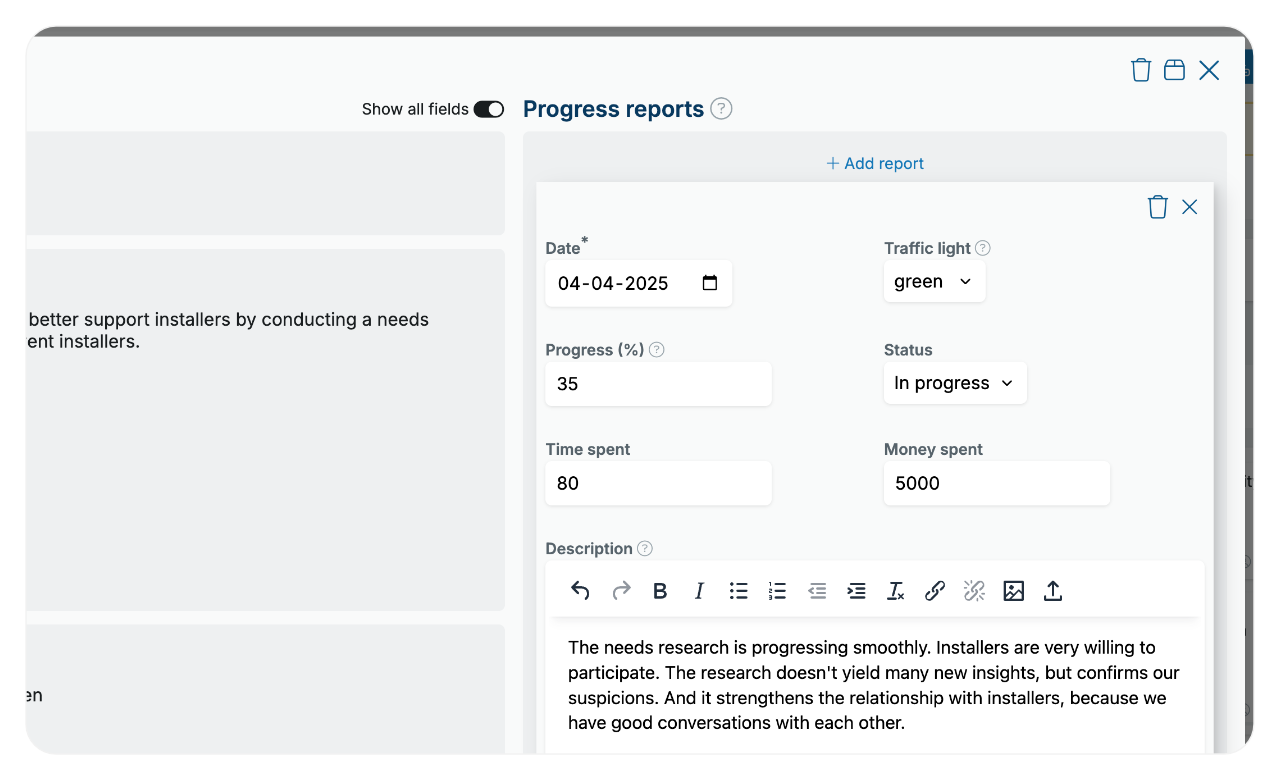The image size is (1280, 780).
Task: Undo the last edit in description editor
Action: (580, 591)
